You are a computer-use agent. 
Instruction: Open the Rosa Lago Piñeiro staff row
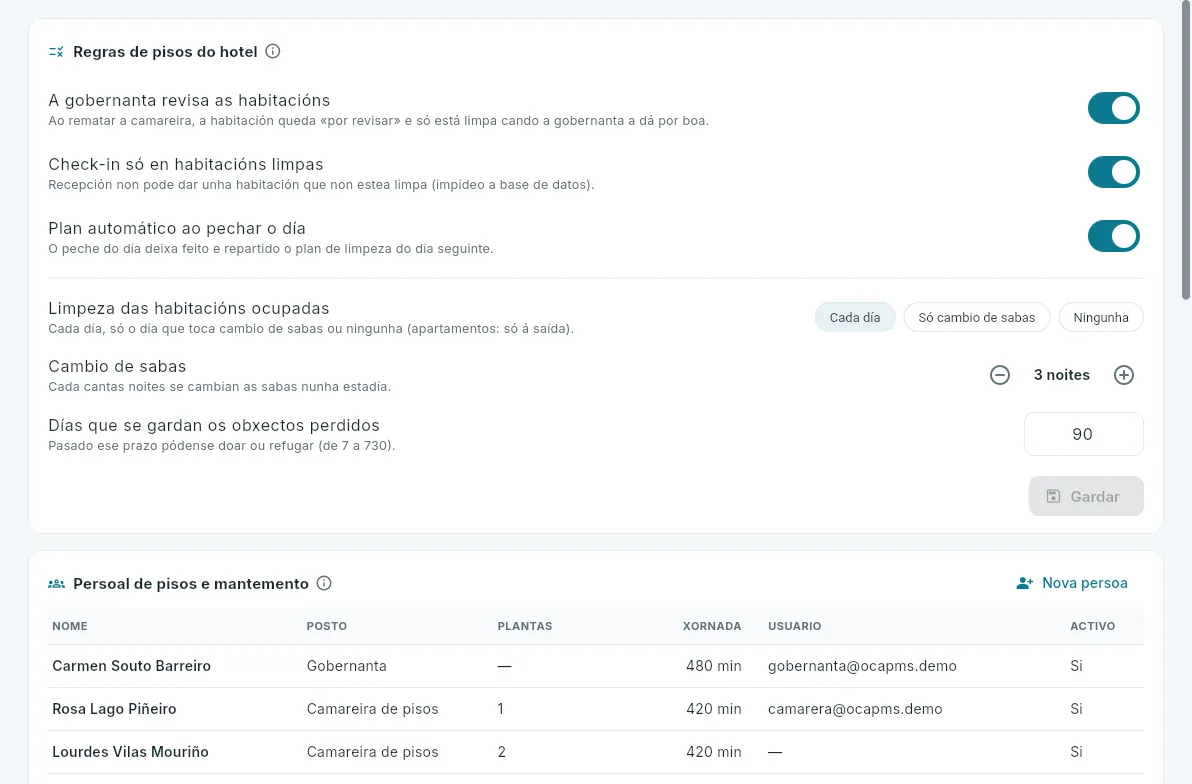(596, 709)
